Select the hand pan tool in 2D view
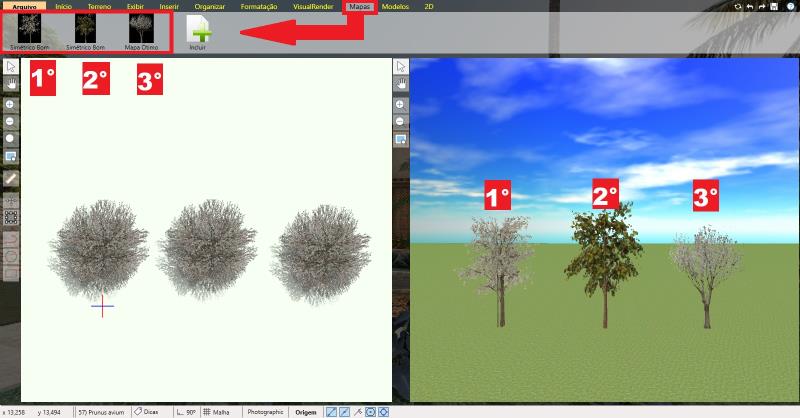Screen dimensions: 800x418 10,84
